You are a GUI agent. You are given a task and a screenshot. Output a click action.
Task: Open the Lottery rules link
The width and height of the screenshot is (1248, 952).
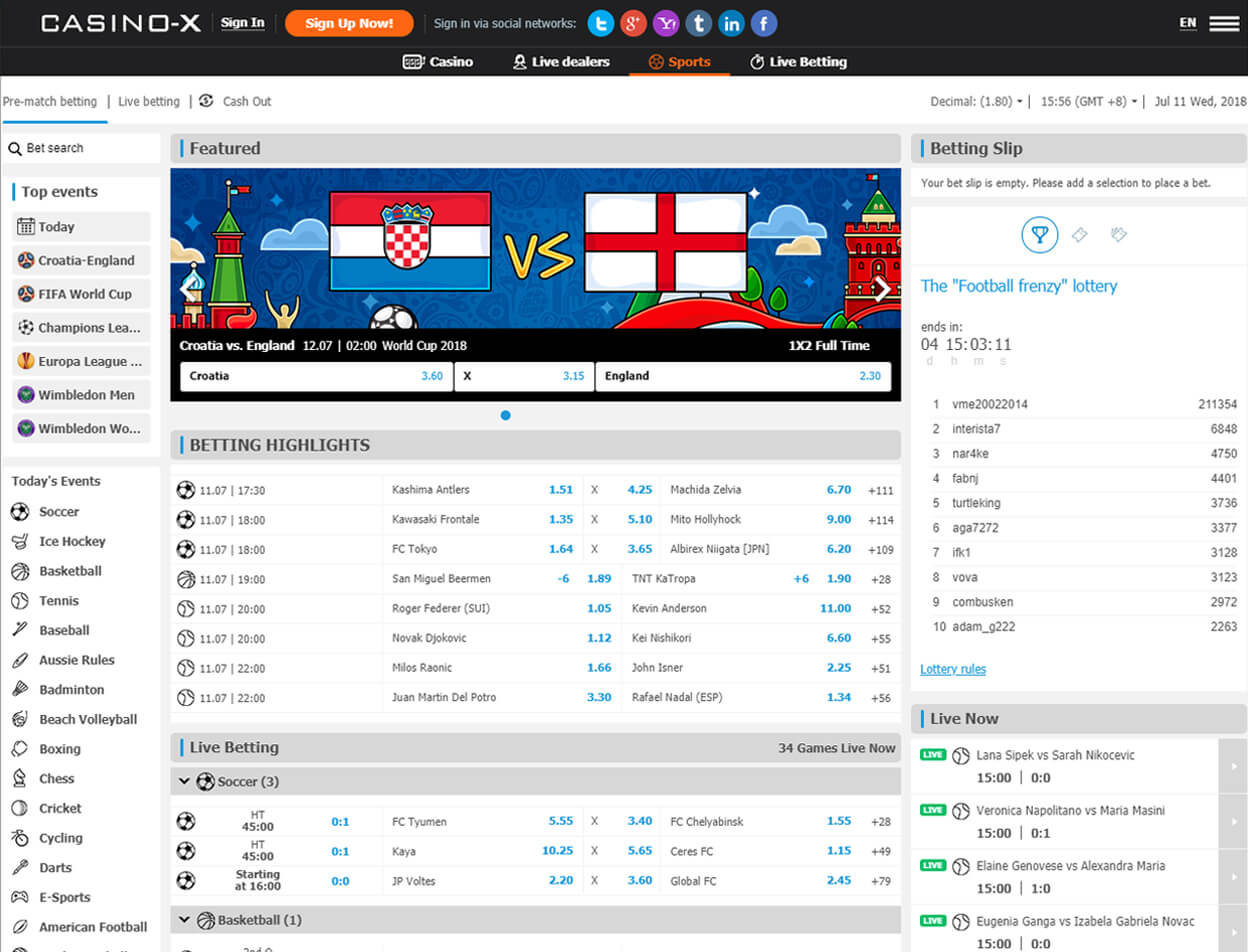[953, 669]
